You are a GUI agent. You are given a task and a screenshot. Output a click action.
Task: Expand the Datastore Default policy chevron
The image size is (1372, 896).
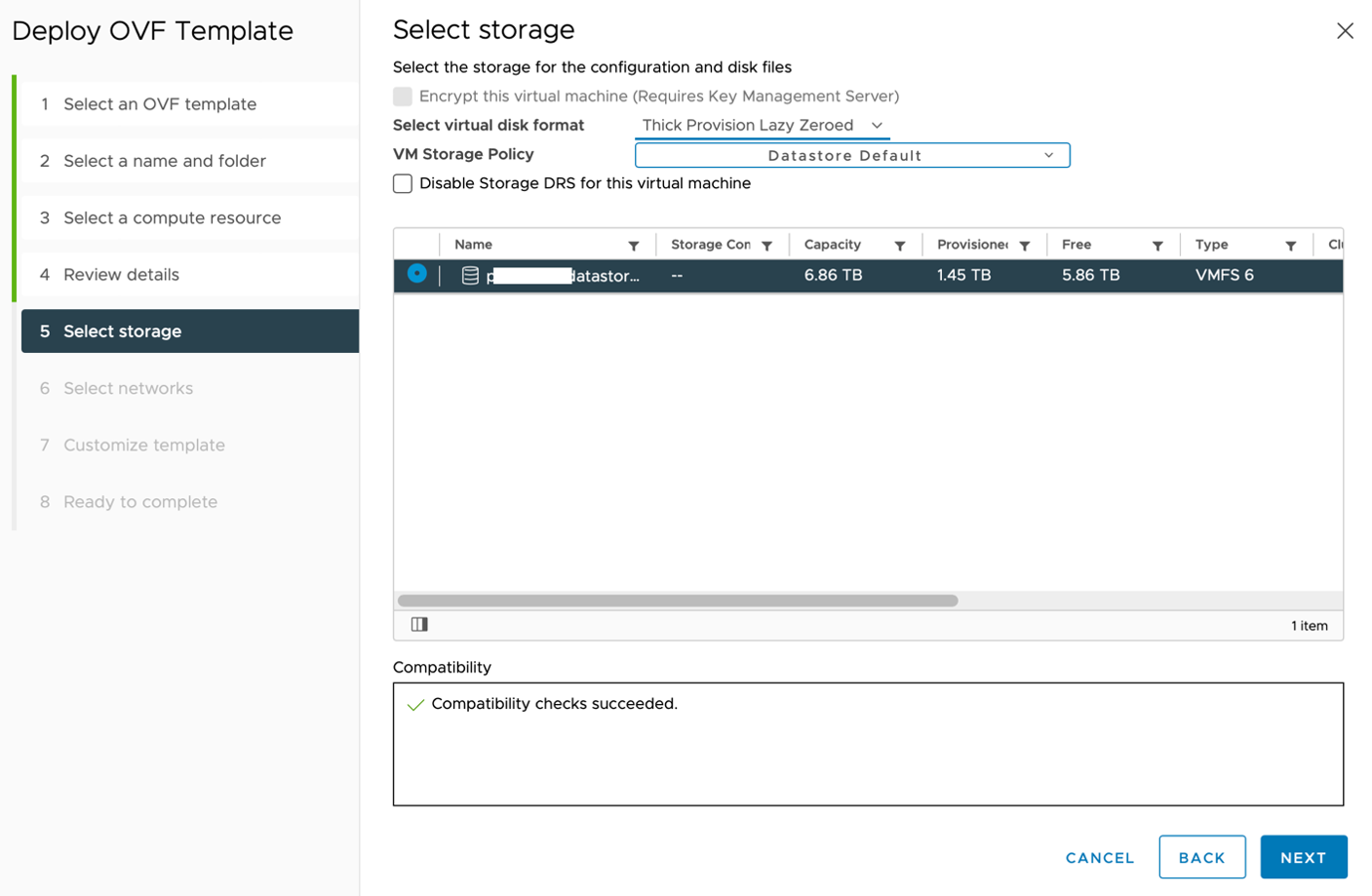click(1050, 155)
